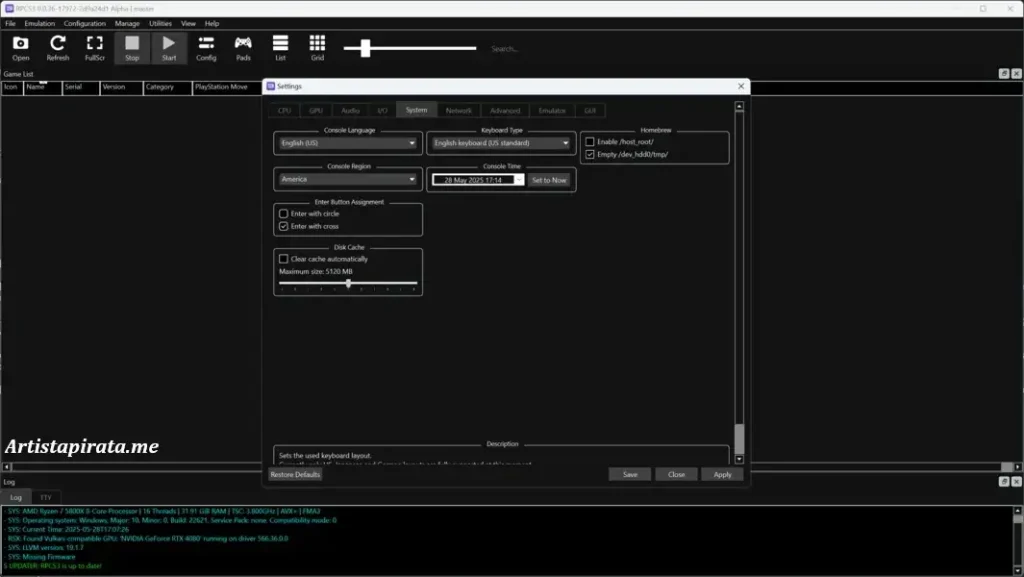Switch to the Network settings tab
Viewport: 1024px width, 577px height.
pos(457,111)
